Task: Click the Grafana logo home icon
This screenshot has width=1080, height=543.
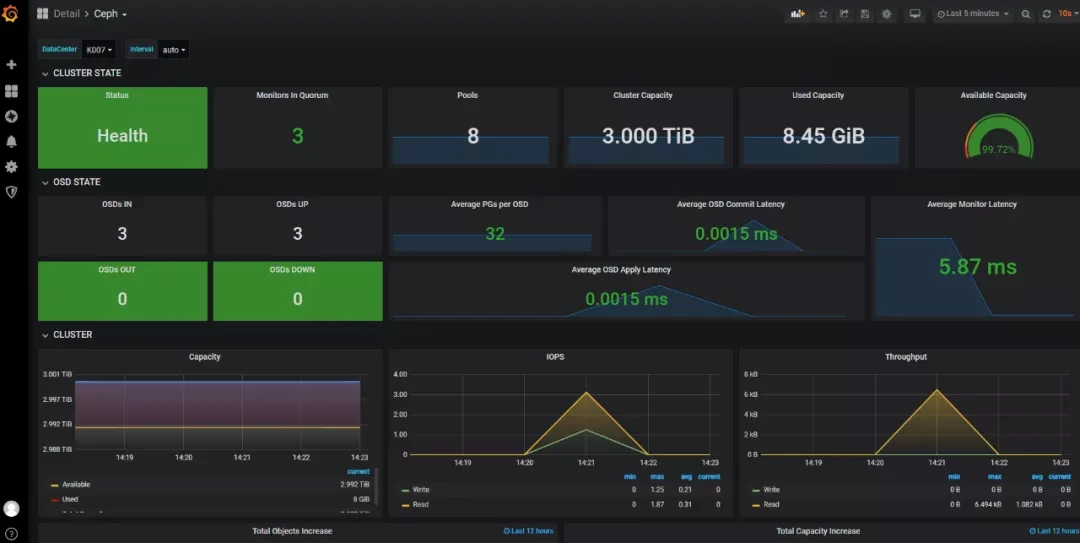Action: tap(11, 14)
